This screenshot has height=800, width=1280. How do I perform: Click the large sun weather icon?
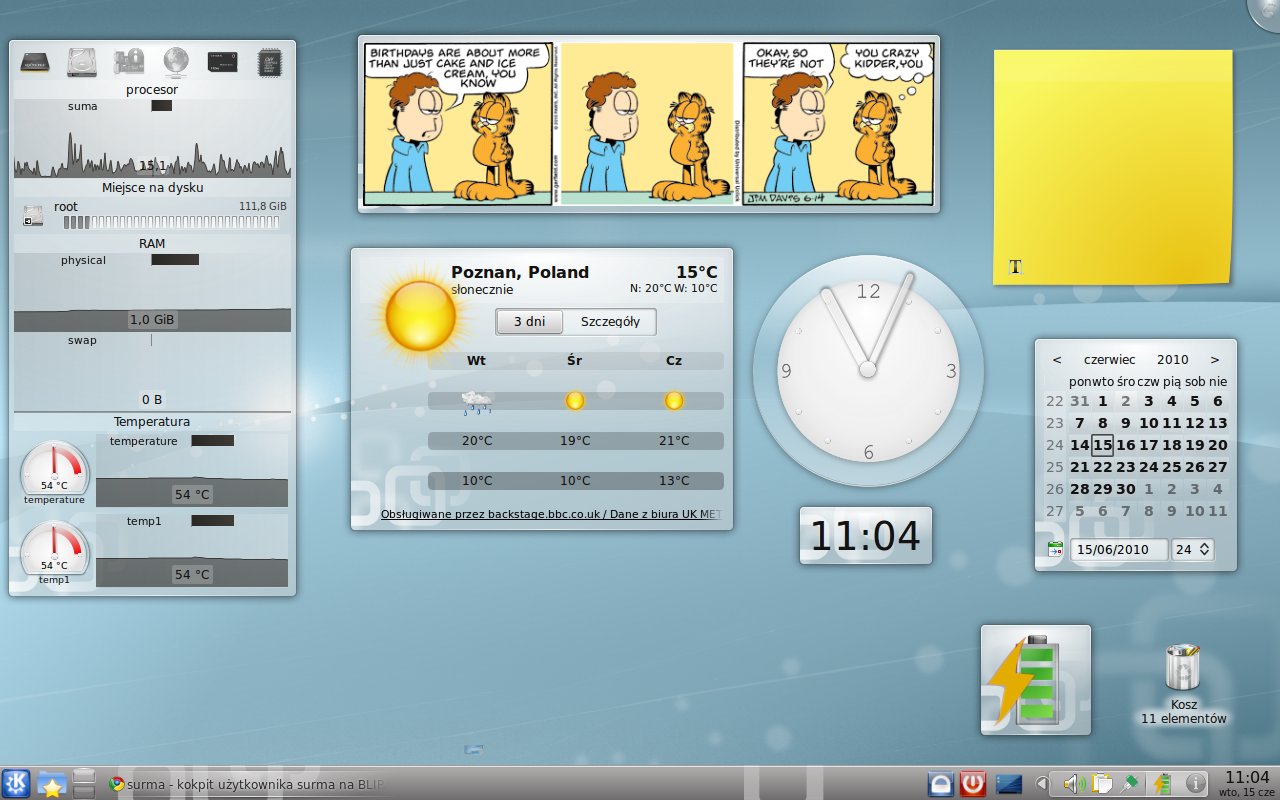click(x=420, y=315)
